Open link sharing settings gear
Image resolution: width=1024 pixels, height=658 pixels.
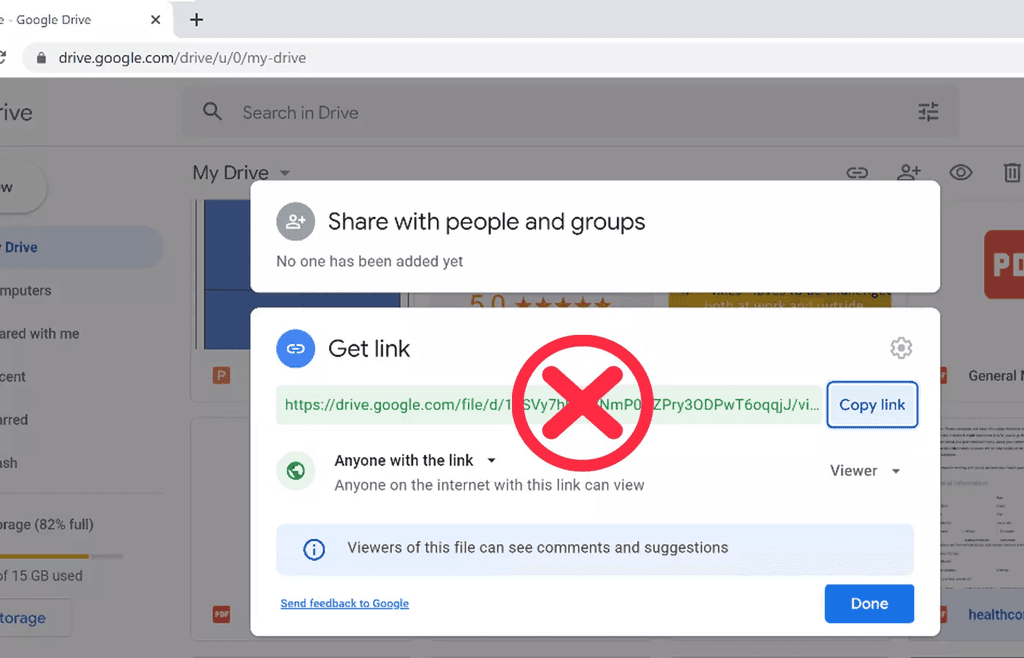(x=900, y=348)
